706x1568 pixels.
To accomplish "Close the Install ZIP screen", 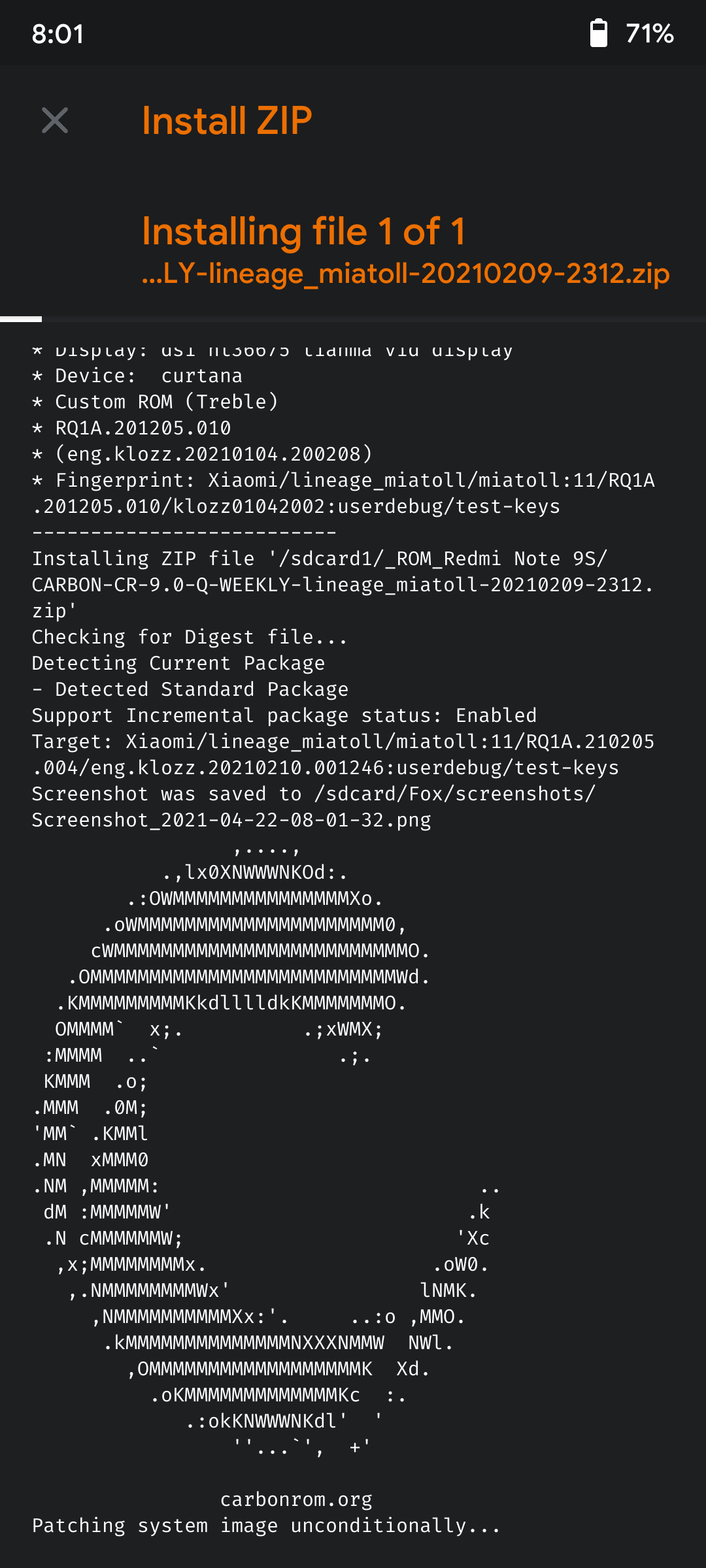I will click(x=55, y=121).
